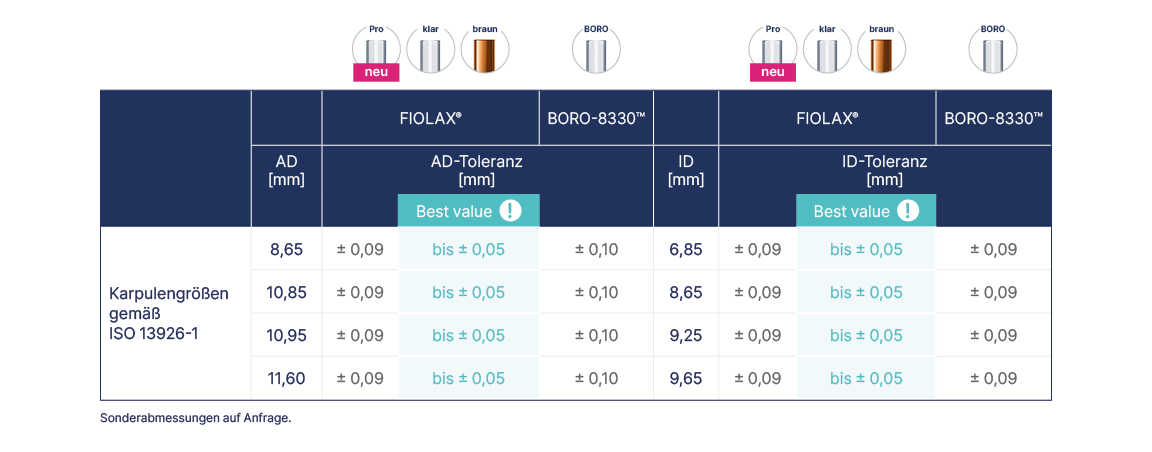Click the left pink neu badge
This screenshot has width=1152, height=452.
[x=376, y=72]
